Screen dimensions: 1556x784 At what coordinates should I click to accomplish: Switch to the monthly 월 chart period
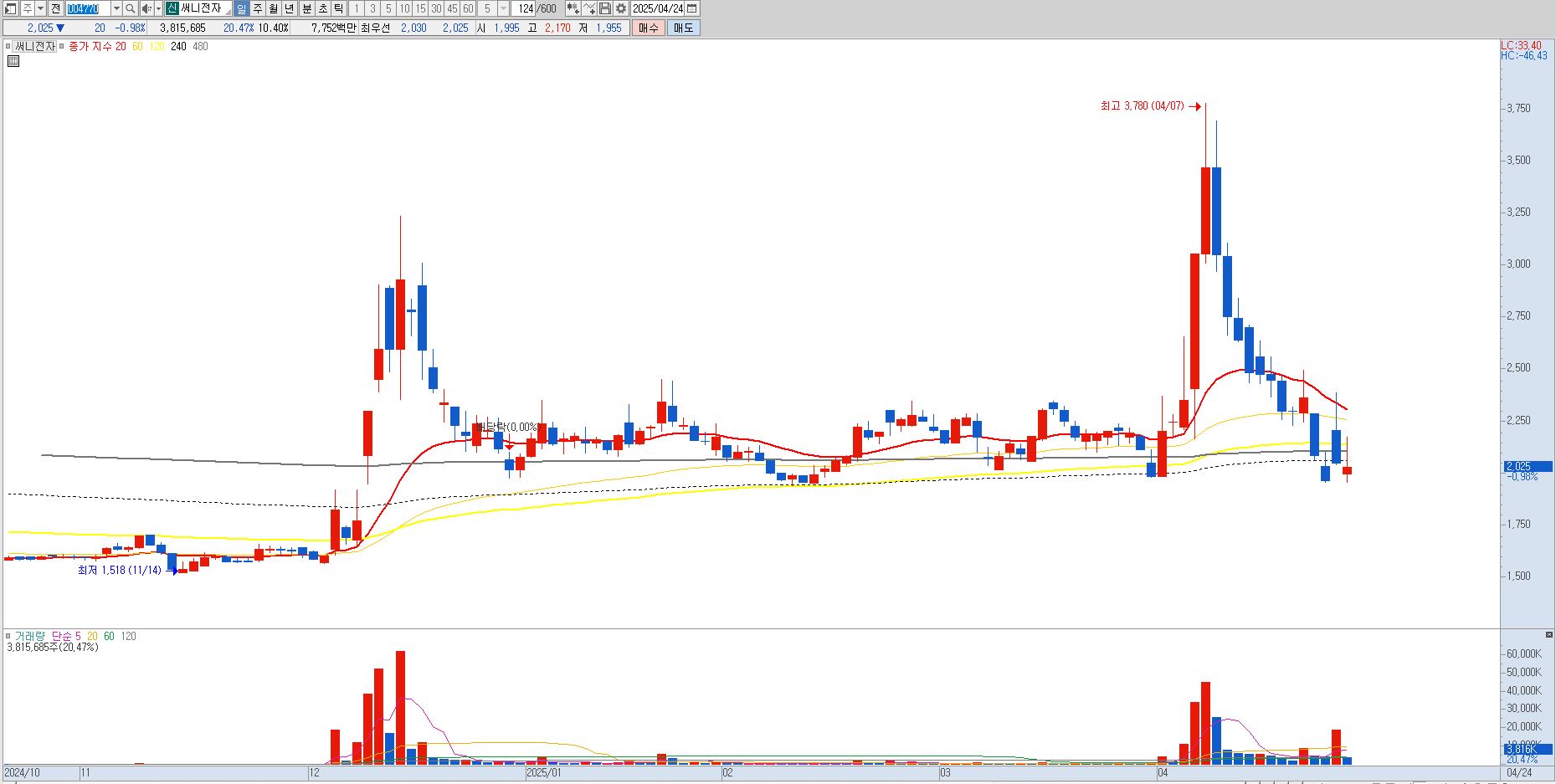273,8
